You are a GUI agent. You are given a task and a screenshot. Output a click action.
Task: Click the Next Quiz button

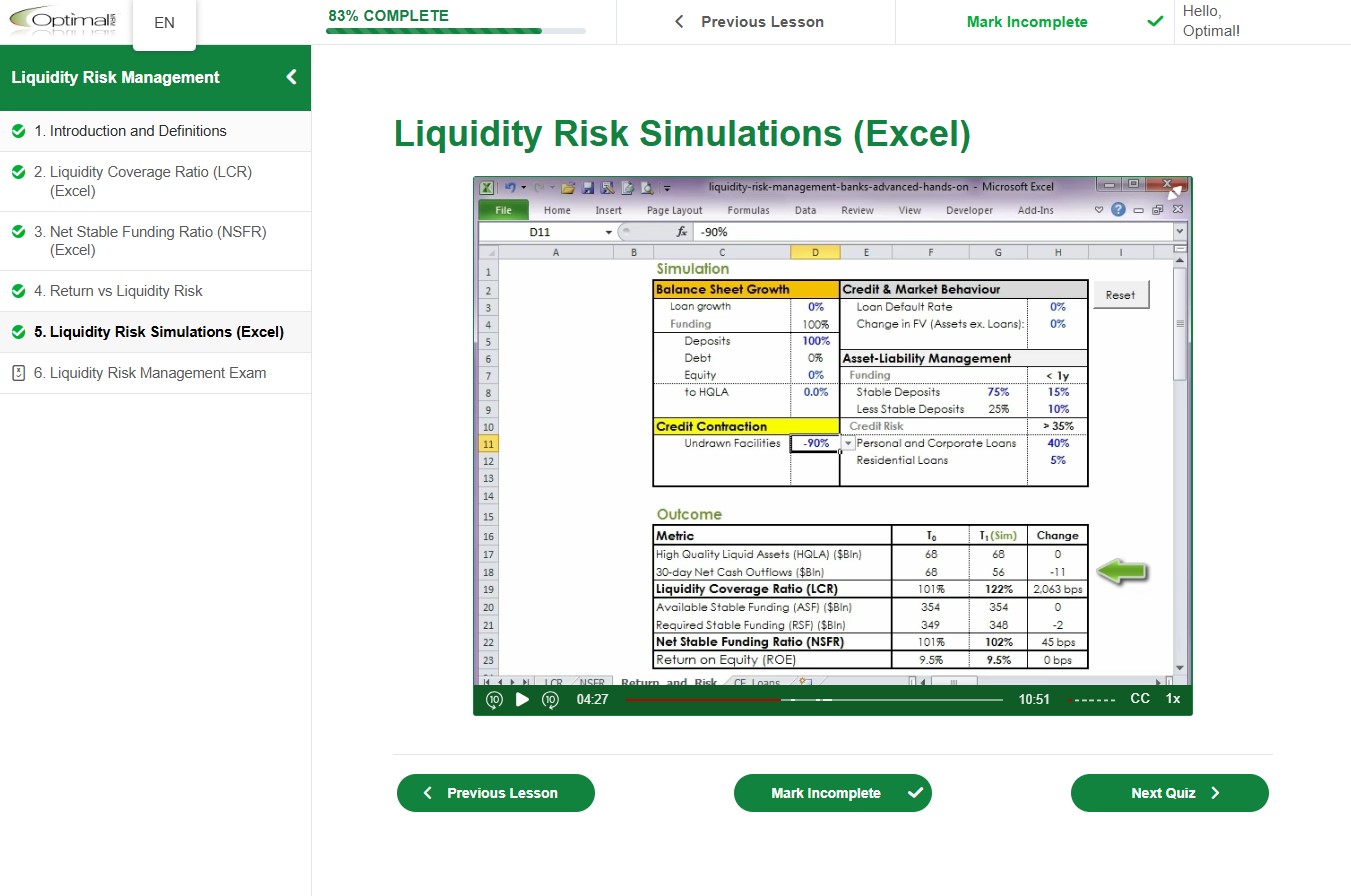pyautogui.click(x=1169, y=793)
